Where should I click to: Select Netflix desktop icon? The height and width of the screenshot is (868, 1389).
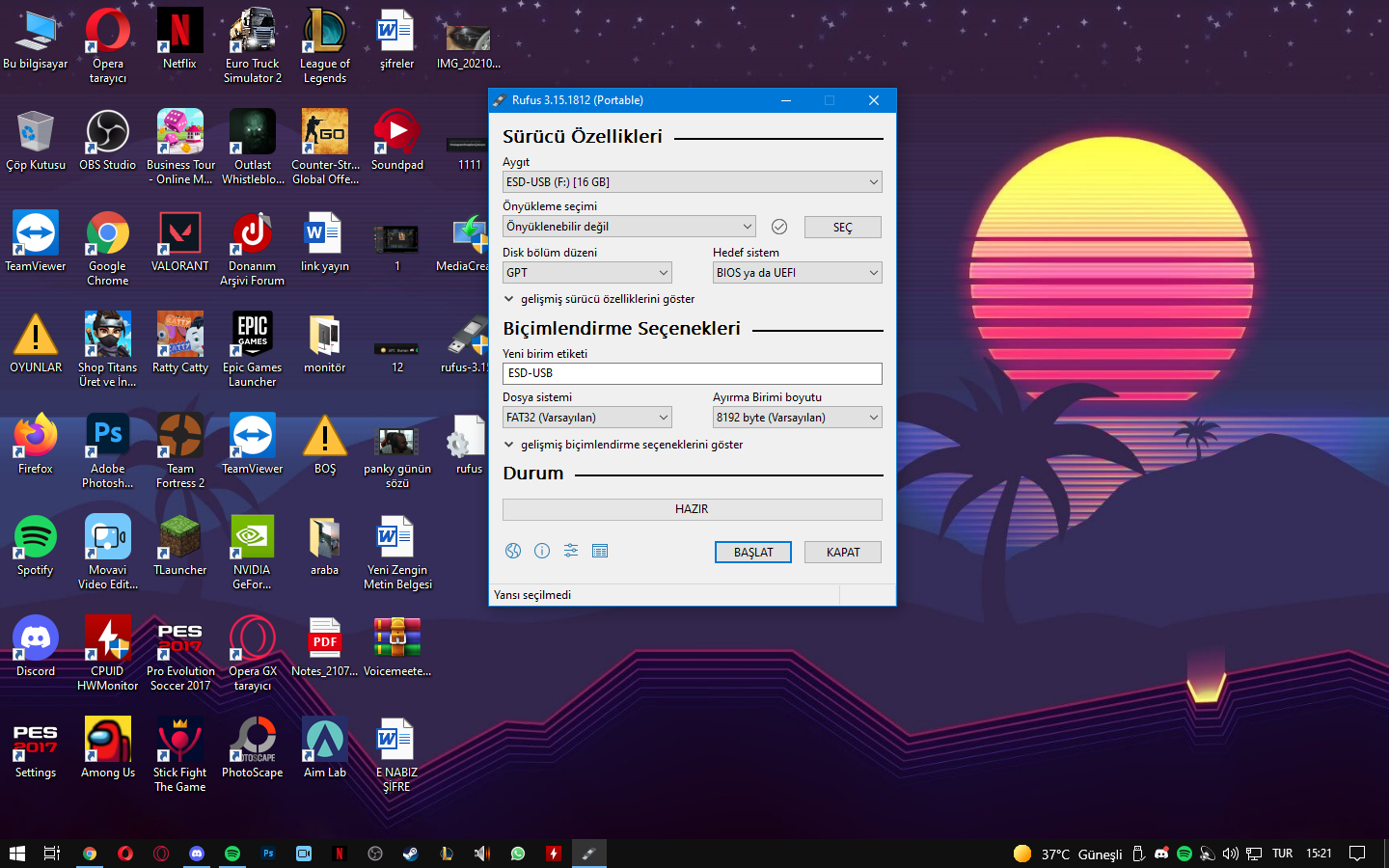point(180,41)
